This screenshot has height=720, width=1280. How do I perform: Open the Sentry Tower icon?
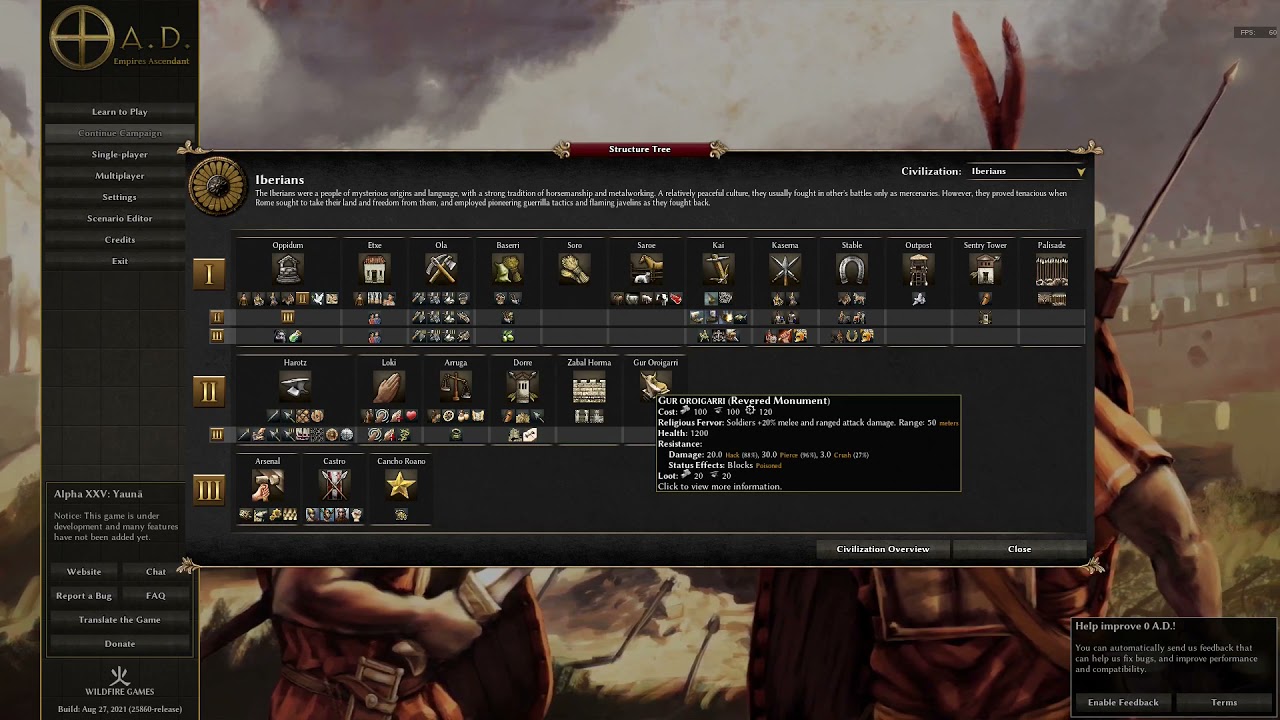(x=985, y=268)
